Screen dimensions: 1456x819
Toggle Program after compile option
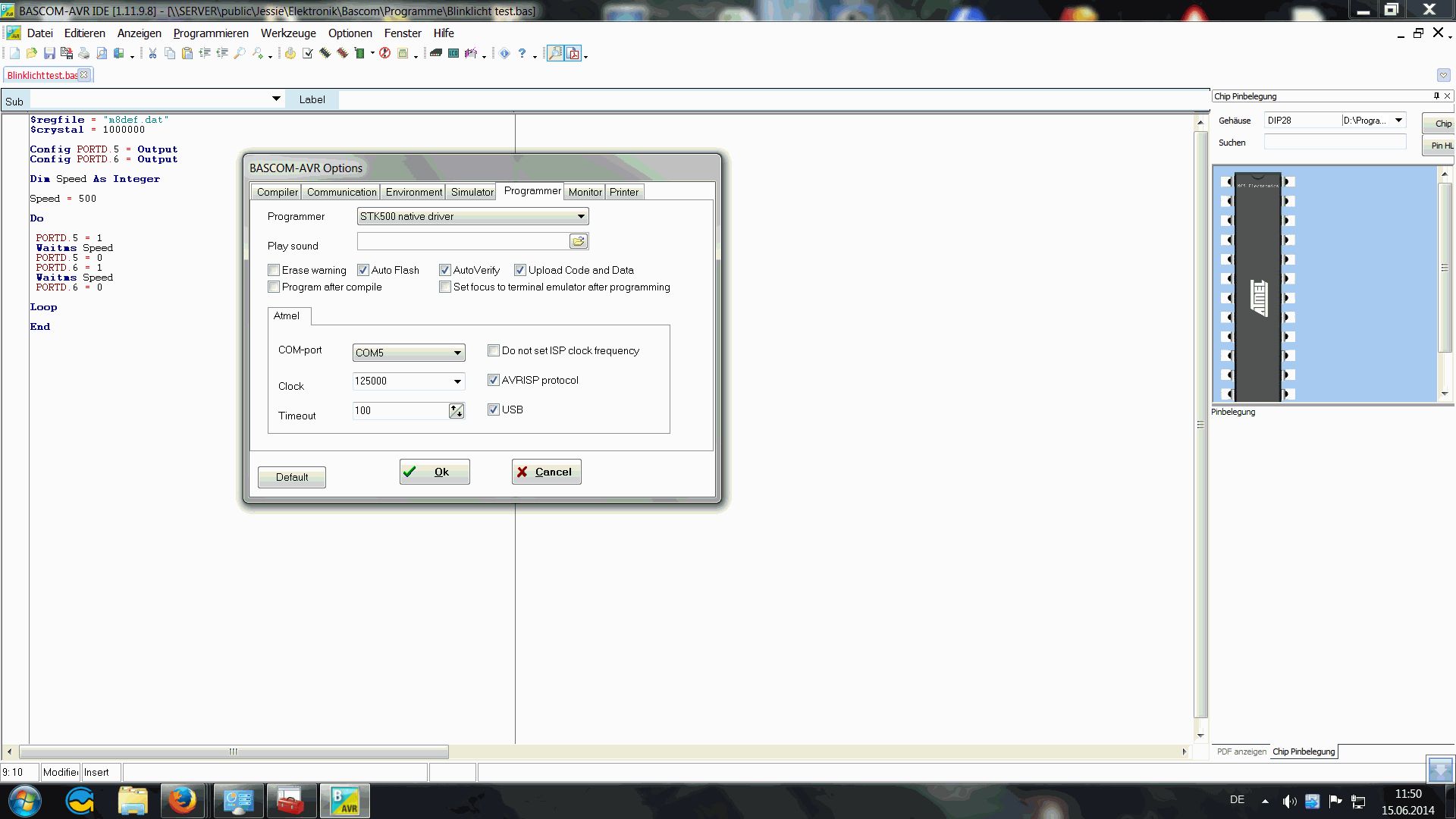(x=274, y=287)
